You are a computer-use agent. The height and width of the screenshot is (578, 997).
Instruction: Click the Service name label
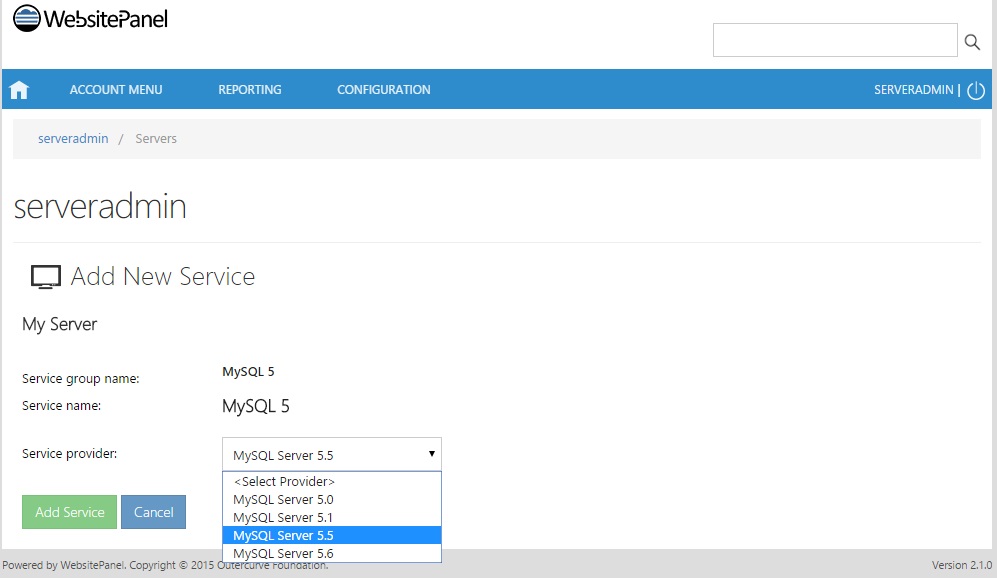point(61,405)
